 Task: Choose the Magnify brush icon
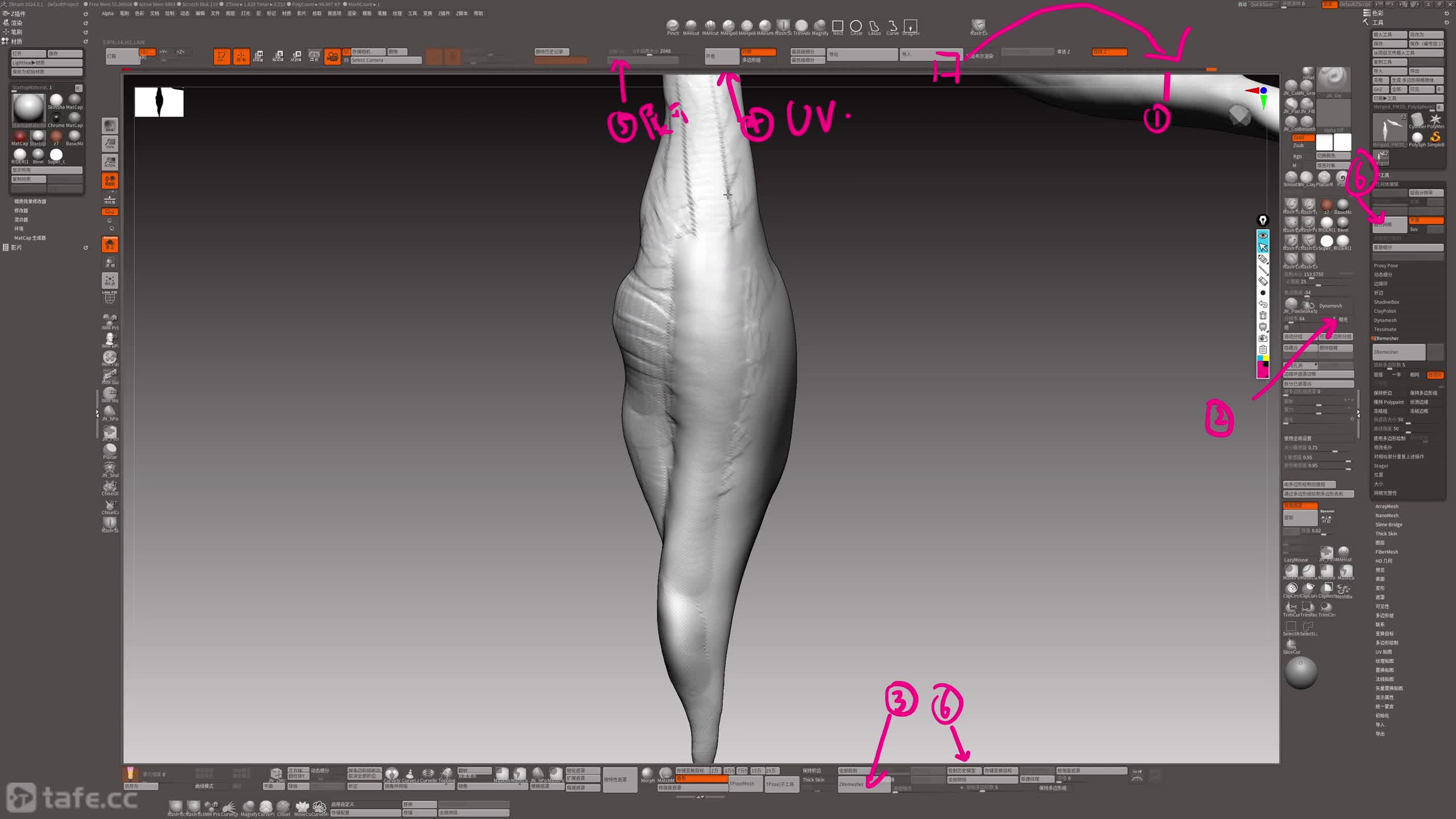point(820,26)
